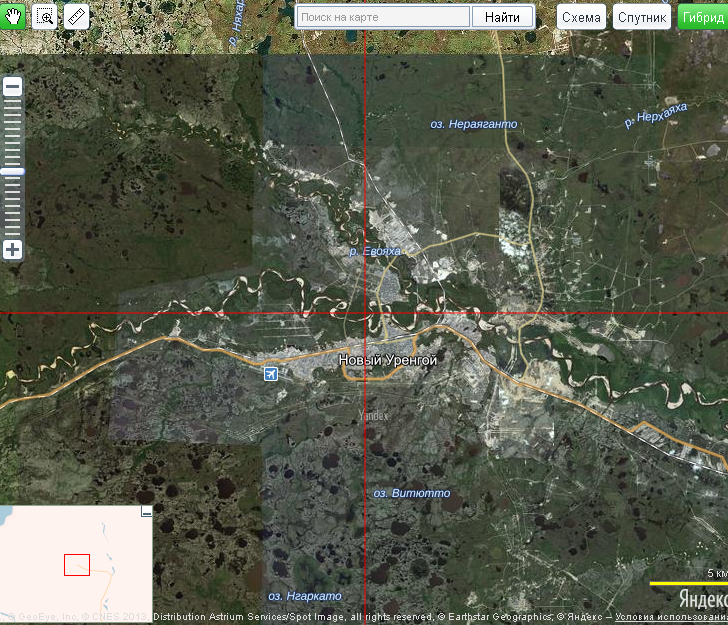Viewport: 728px width, 625px height.
Task: Activate the magnifier zoom-to-area tool
Action: pyautogui.click(x=45, y=16)
